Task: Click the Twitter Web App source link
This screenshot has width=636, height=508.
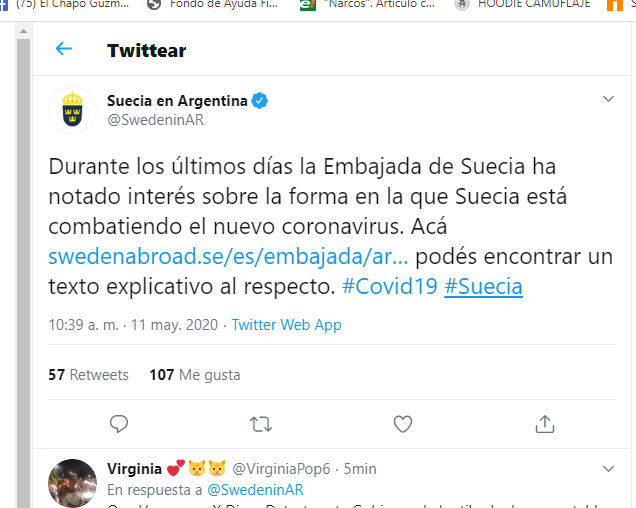Action: coord(286,325)
